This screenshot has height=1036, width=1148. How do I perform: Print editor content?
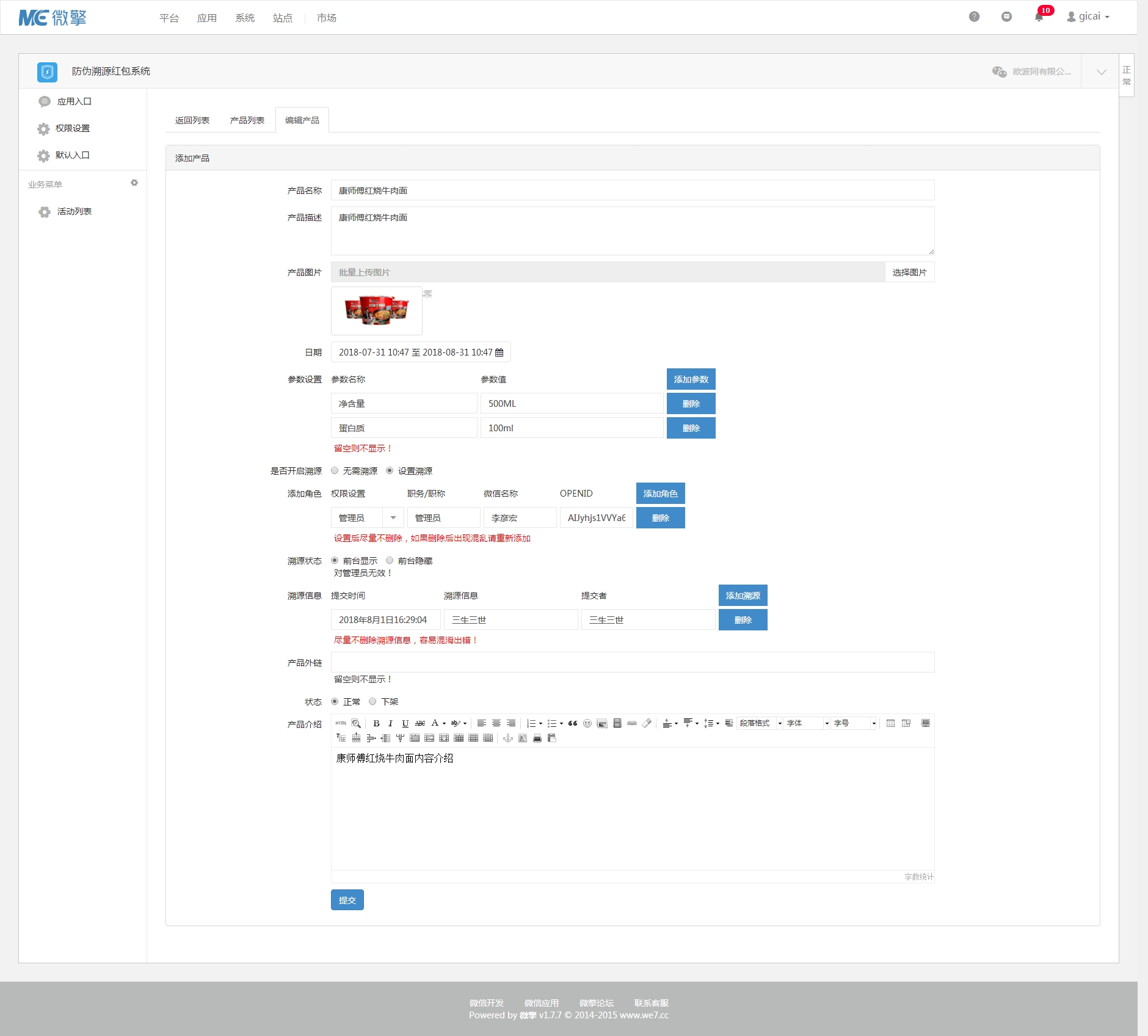[x=537, y=738]
